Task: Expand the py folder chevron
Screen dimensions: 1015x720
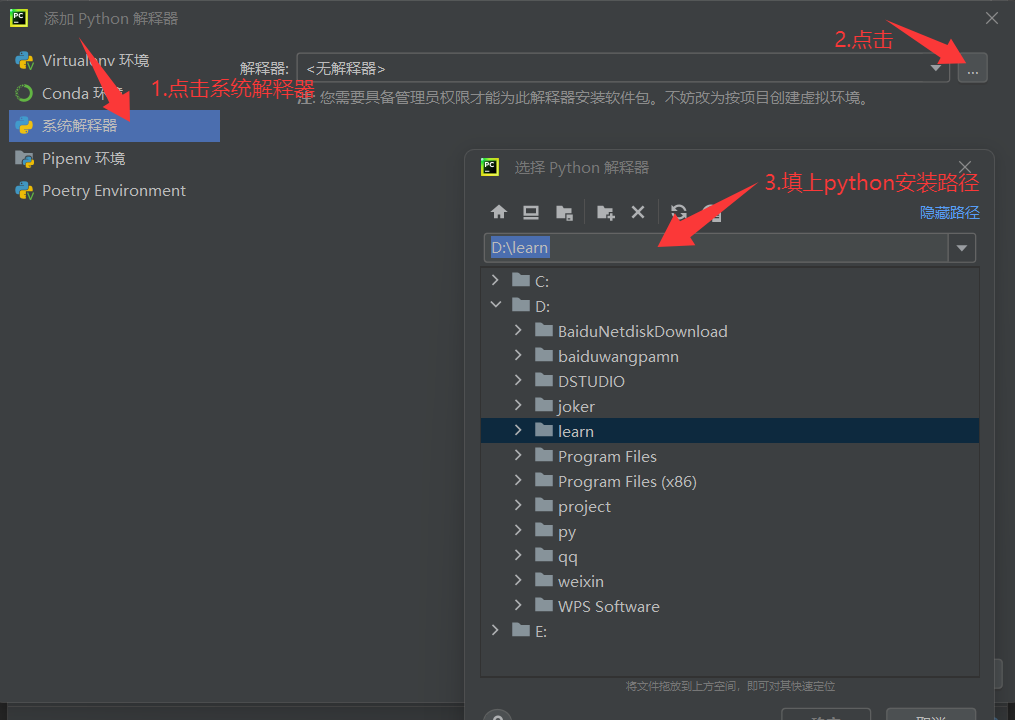Action: click(518, 530)
